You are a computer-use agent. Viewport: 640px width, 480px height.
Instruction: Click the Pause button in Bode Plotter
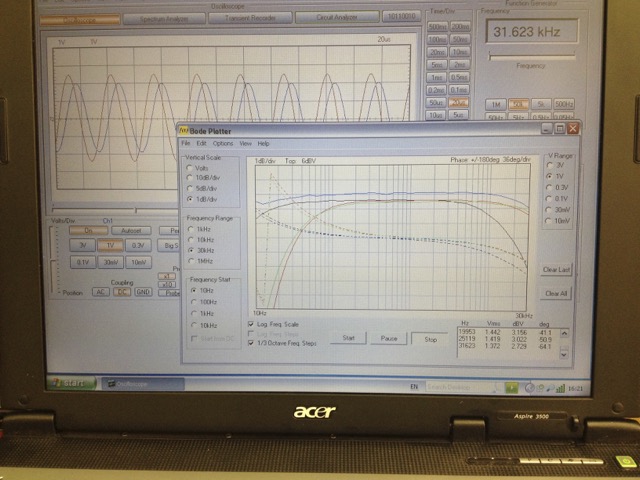point(389,338)
